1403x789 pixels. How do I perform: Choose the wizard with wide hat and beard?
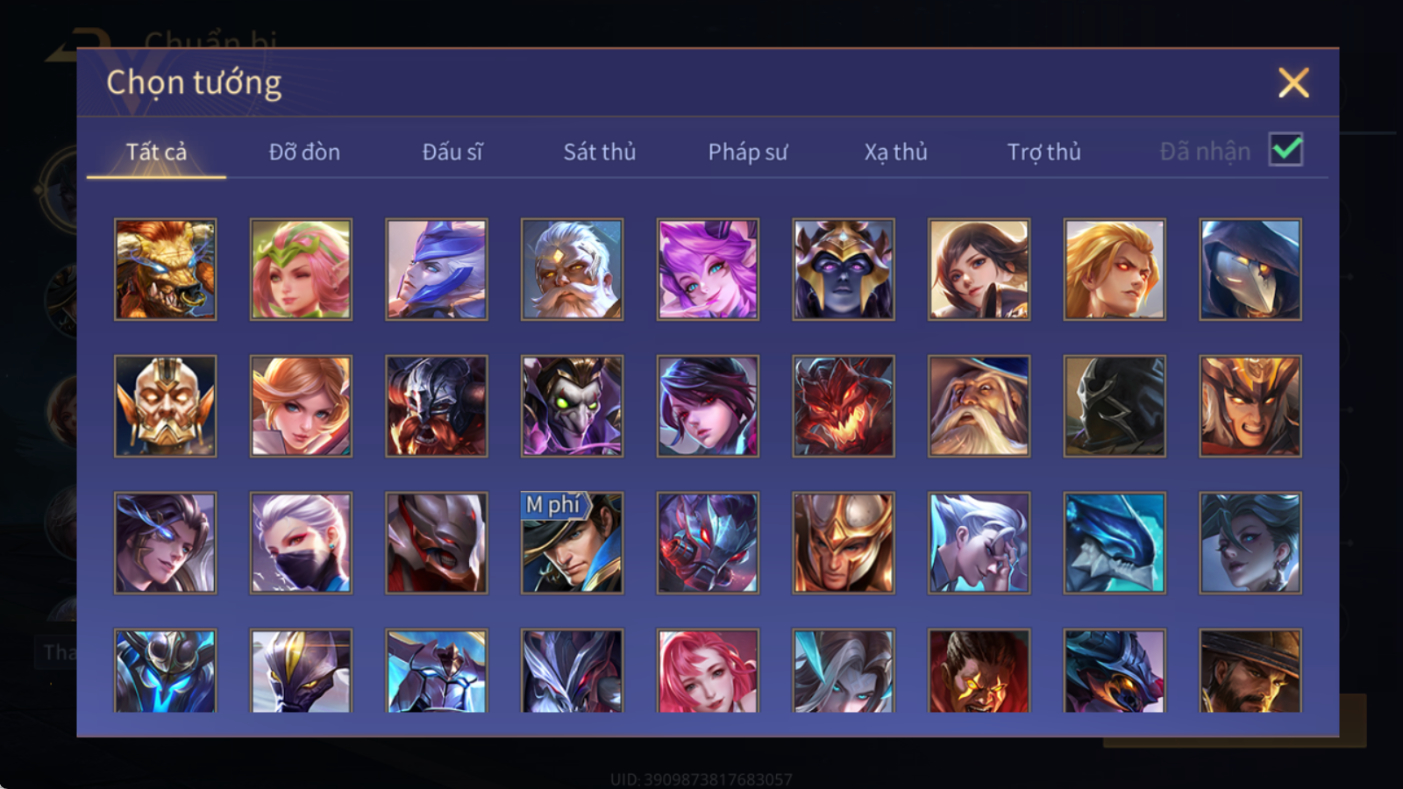coord(979,407)
